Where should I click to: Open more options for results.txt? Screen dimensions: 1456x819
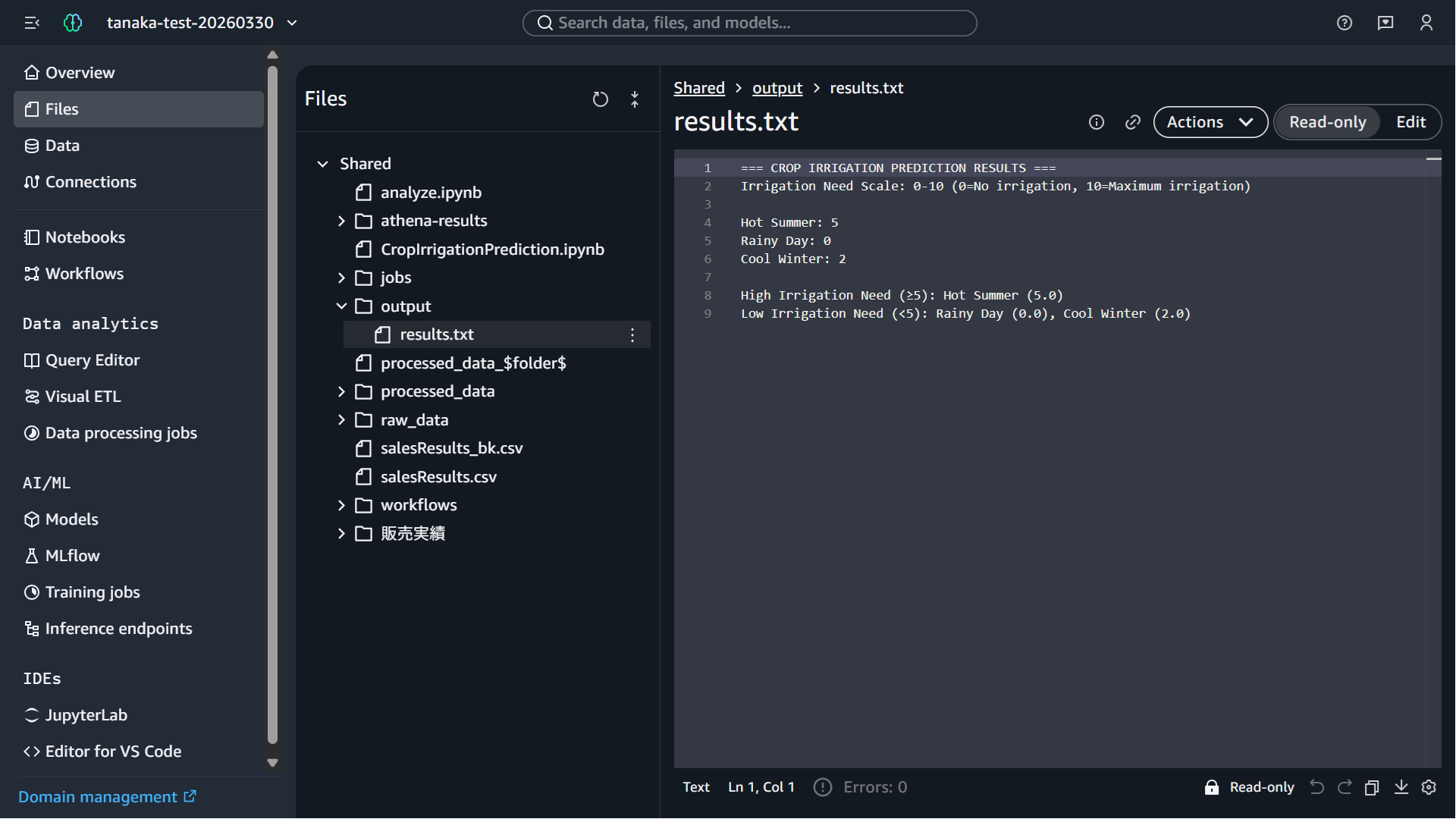coord(632,335)
